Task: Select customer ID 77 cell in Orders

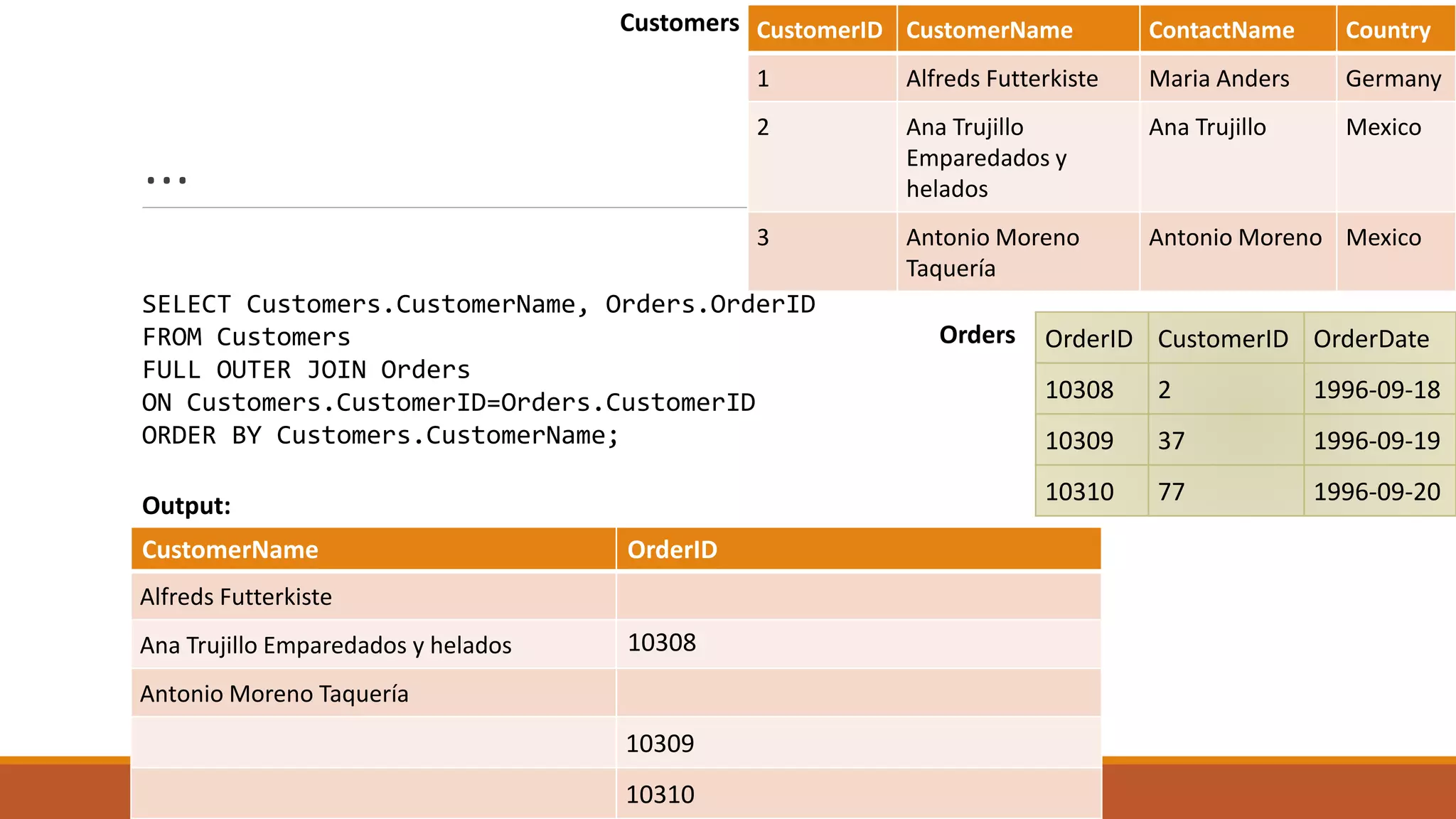Action: tap(1171, 491)
